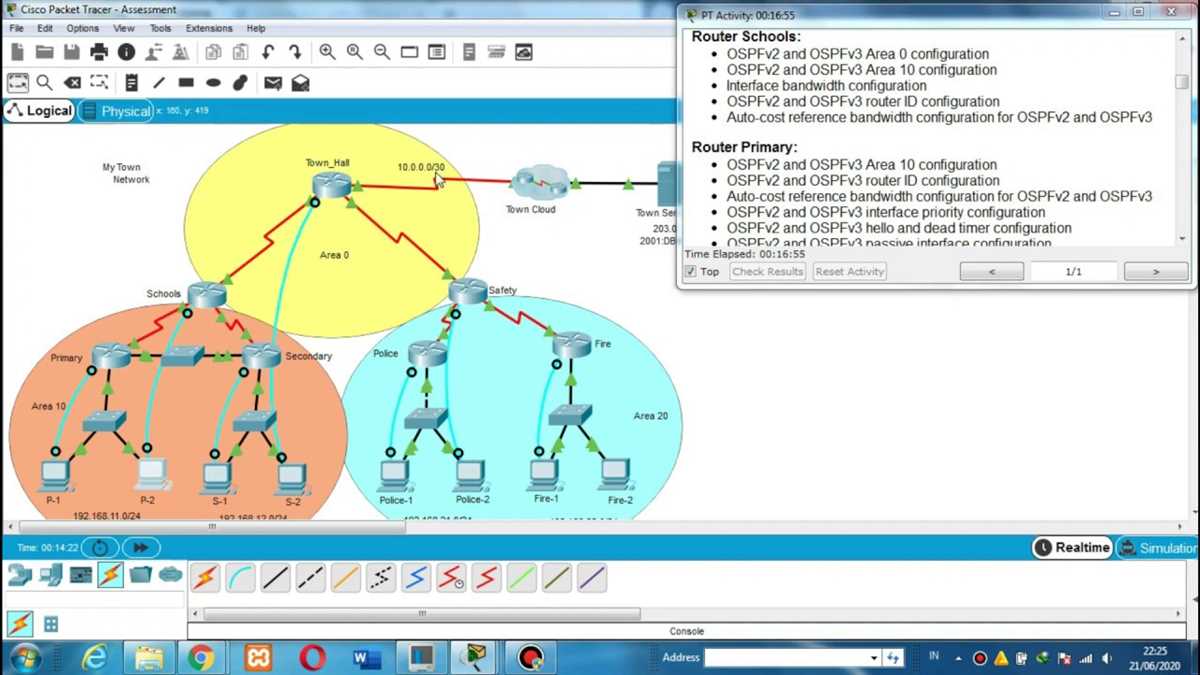
Task: Create a new file via toolbar icon
Action: point(17,52)
